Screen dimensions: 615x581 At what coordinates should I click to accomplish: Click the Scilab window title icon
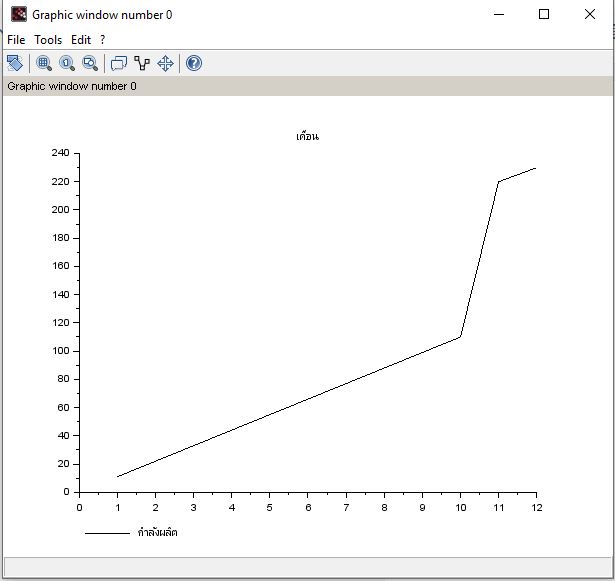[19, 15]
